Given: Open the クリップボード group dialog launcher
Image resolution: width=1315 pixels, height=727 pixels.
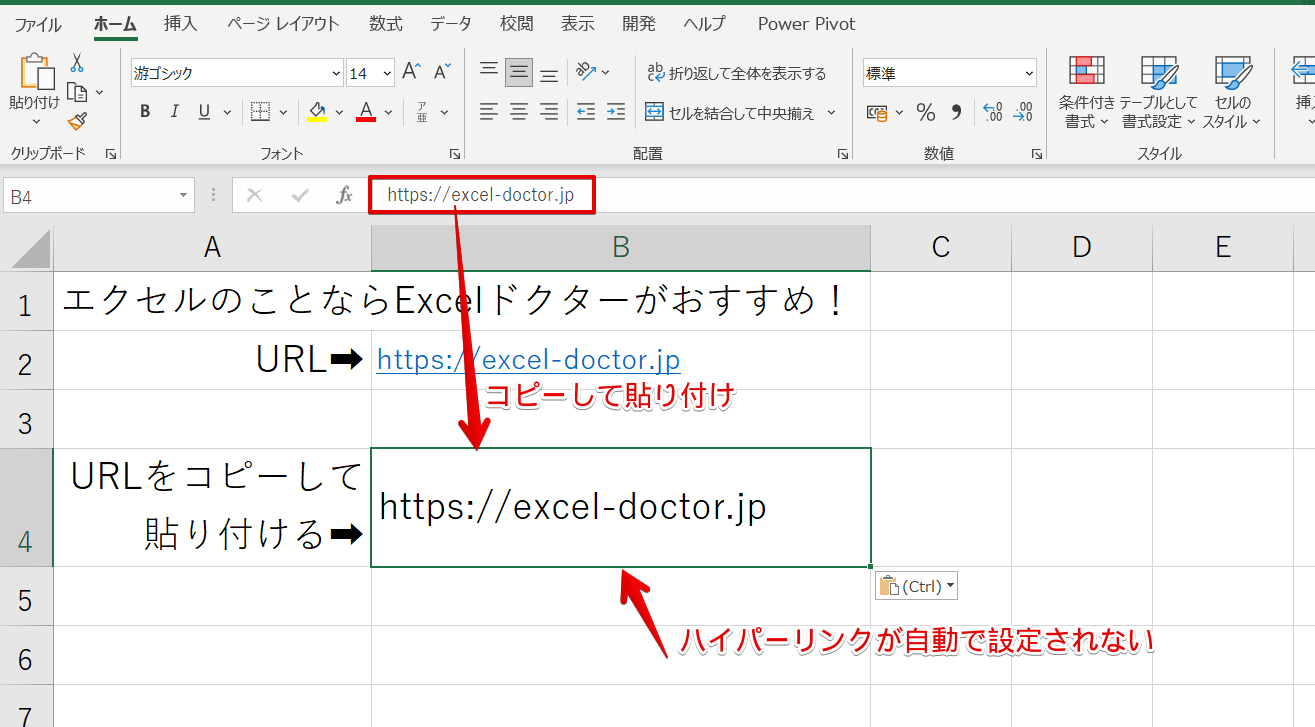Looking at the screenshot, I should point(111,154).
